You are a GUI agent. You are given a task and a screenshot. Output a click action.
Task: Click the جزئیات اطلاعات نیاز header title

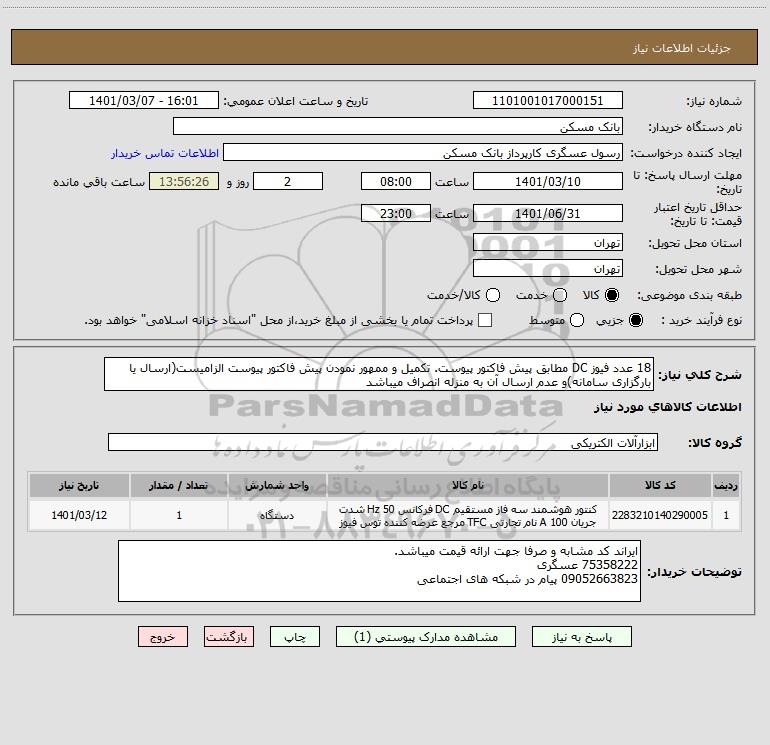pos(682,48)
